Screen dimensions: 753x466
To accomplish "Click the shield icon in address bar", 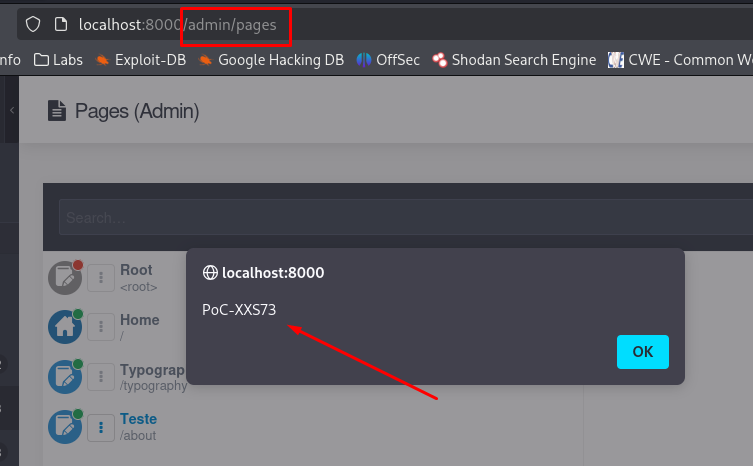I will pos(33,24).
